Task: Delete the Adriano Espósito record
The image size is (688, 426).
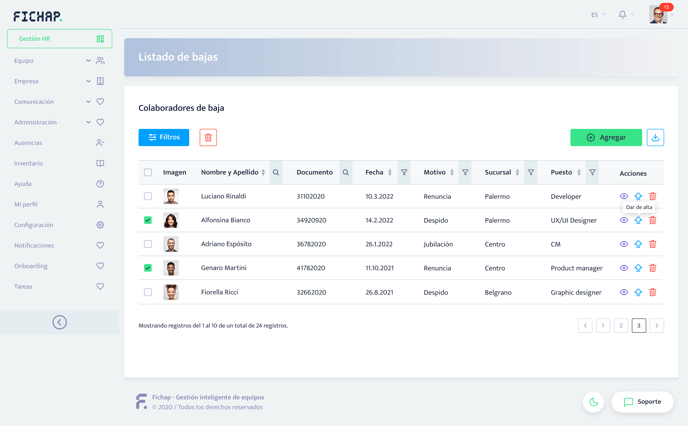Action: coord(653,244)
